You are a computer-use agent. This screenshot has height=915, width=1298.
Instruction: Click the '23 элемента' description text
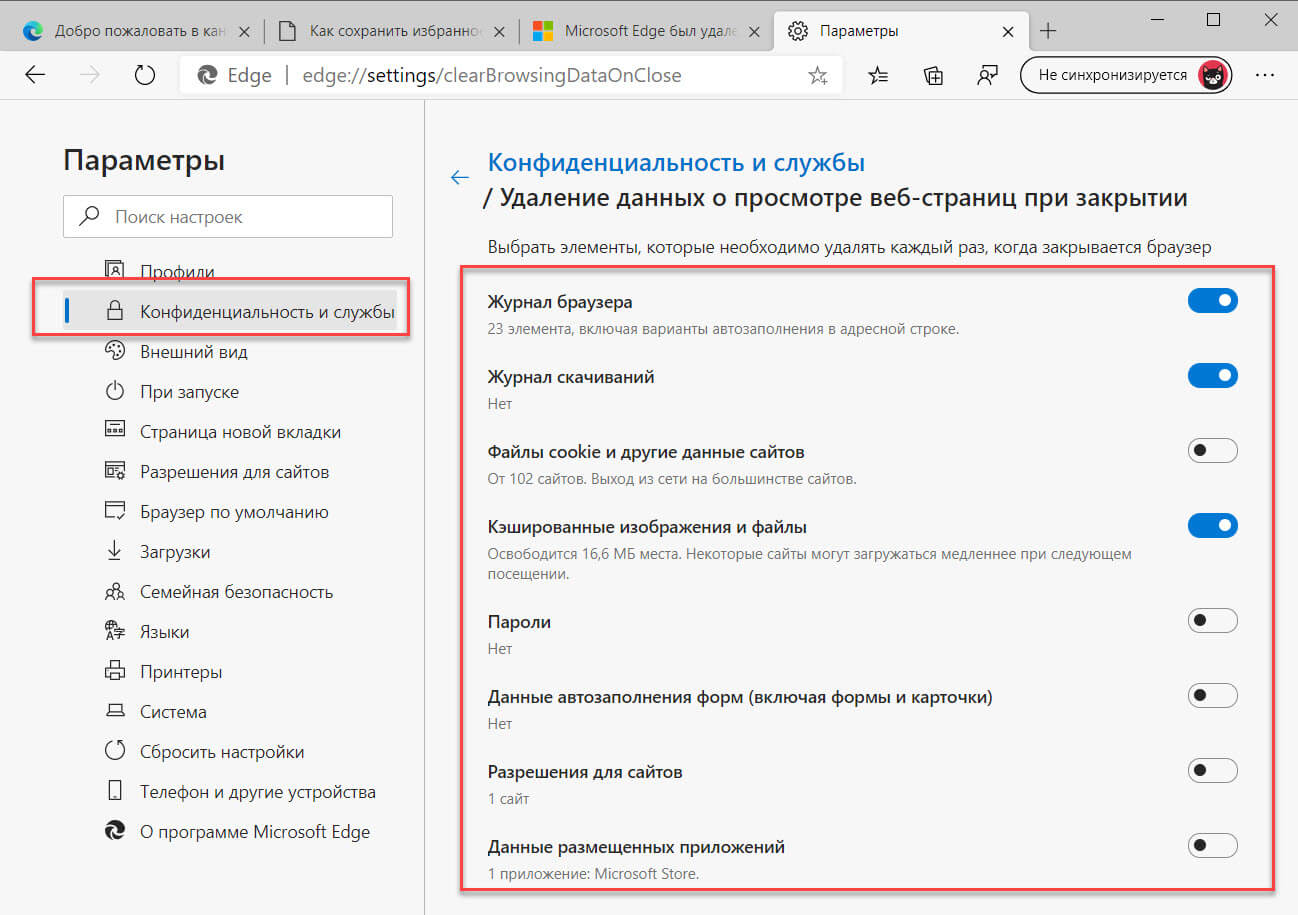pos(723,329)
